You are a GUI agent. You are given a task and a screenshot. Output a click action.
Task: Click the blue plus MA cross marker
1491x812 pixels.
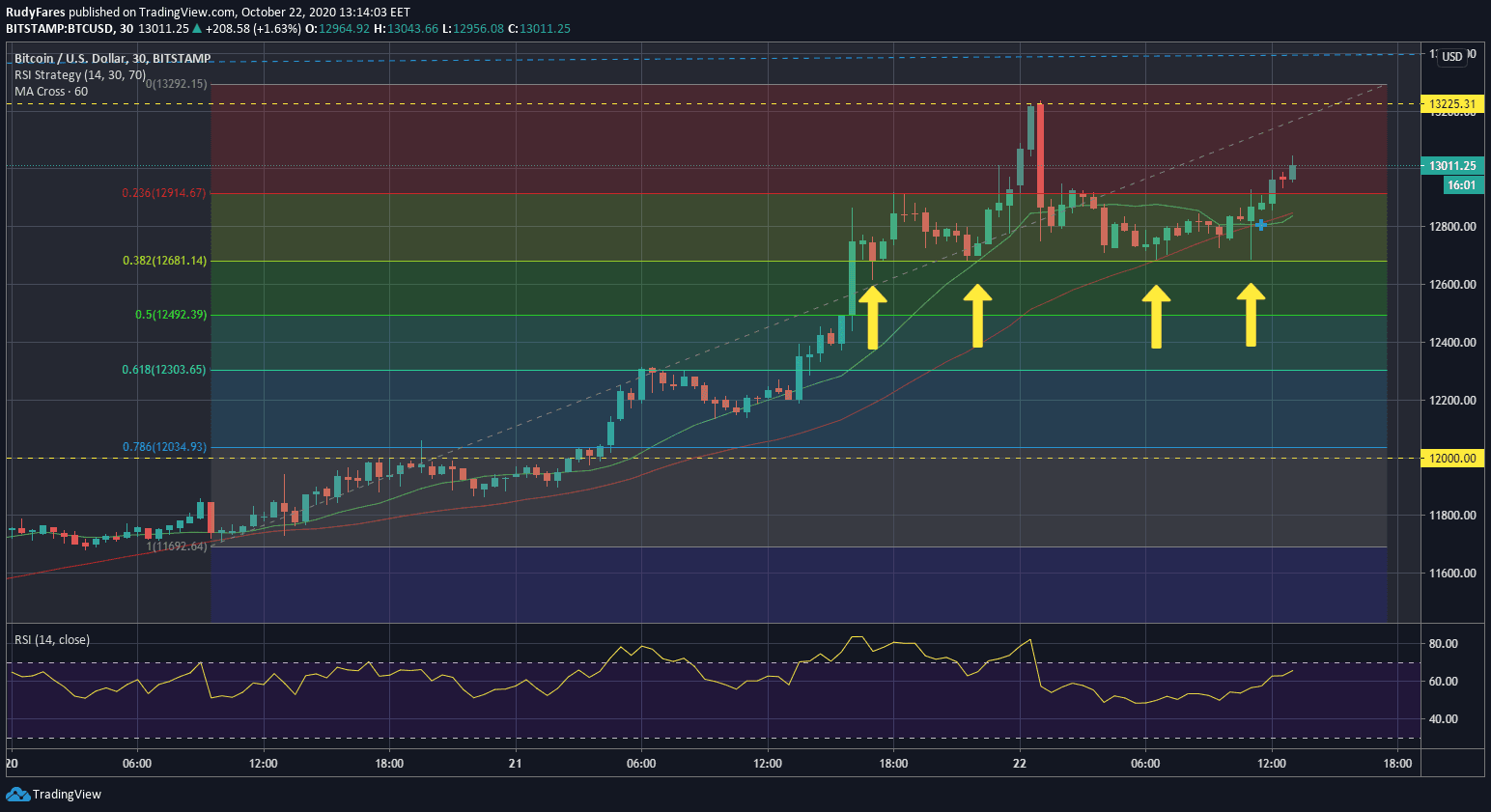[x=1260, y=225]
